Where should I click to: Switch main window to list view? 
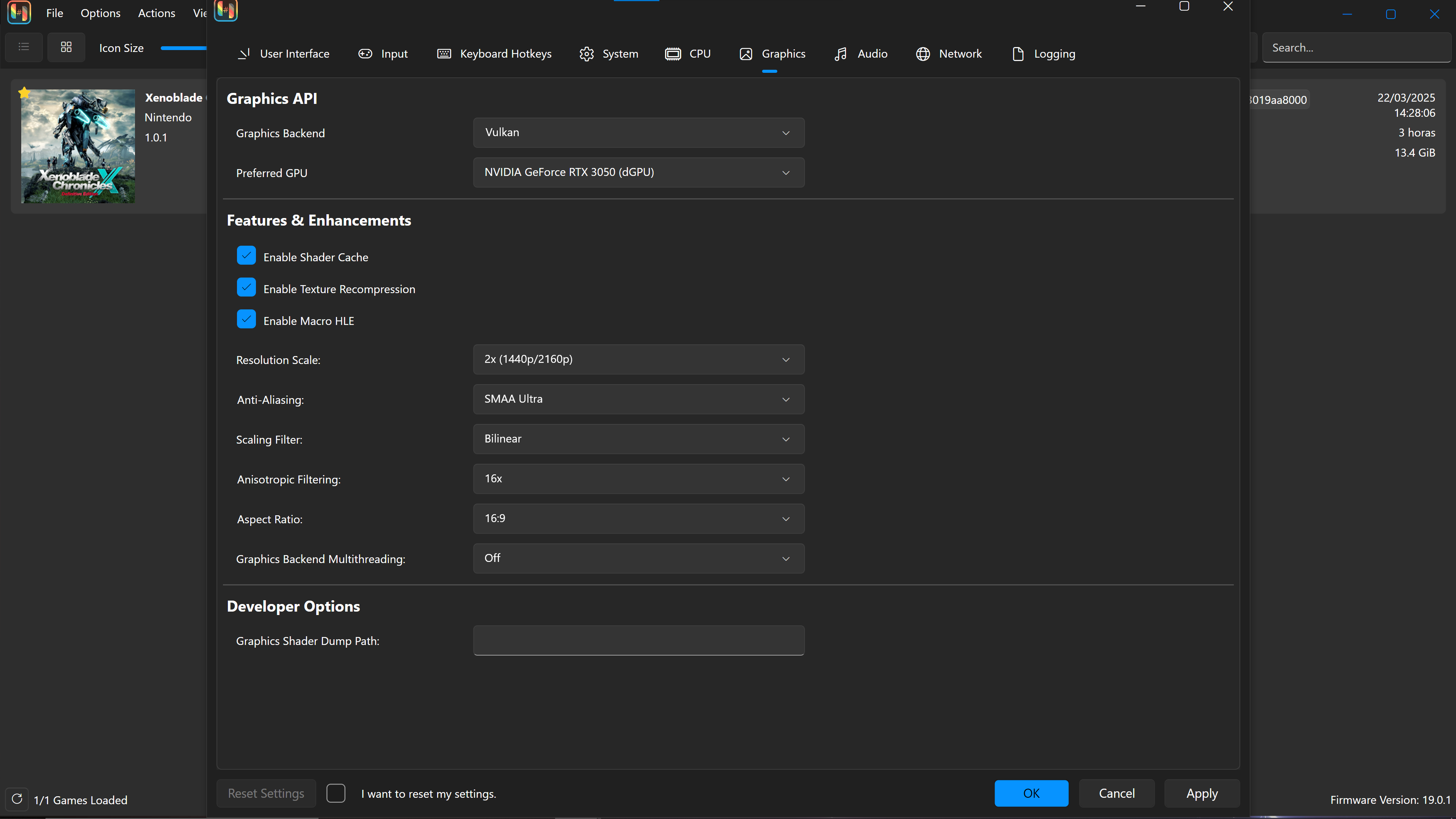[x=24, y=47]
